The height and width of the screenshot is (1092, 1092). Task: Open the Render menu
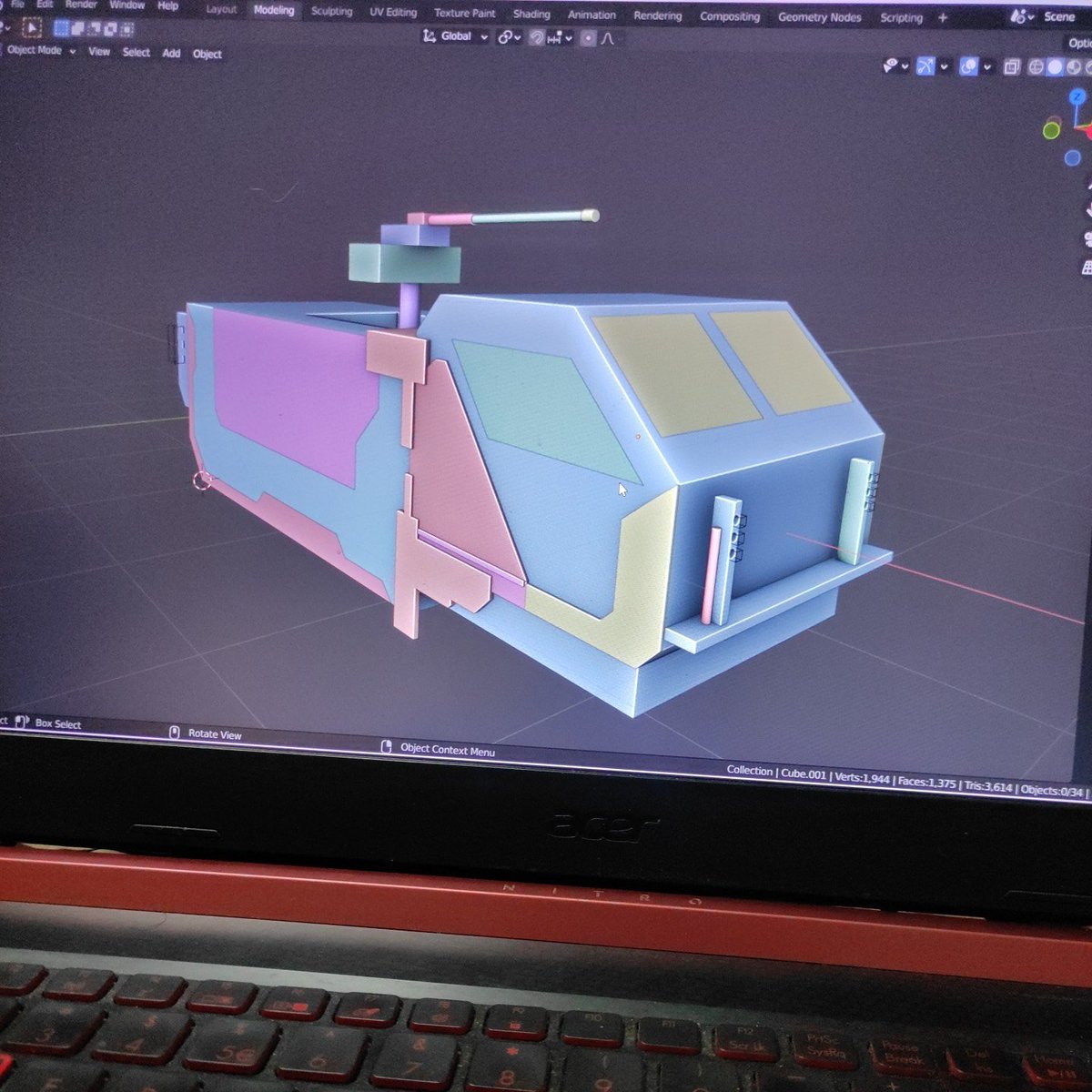coord(81,5)
